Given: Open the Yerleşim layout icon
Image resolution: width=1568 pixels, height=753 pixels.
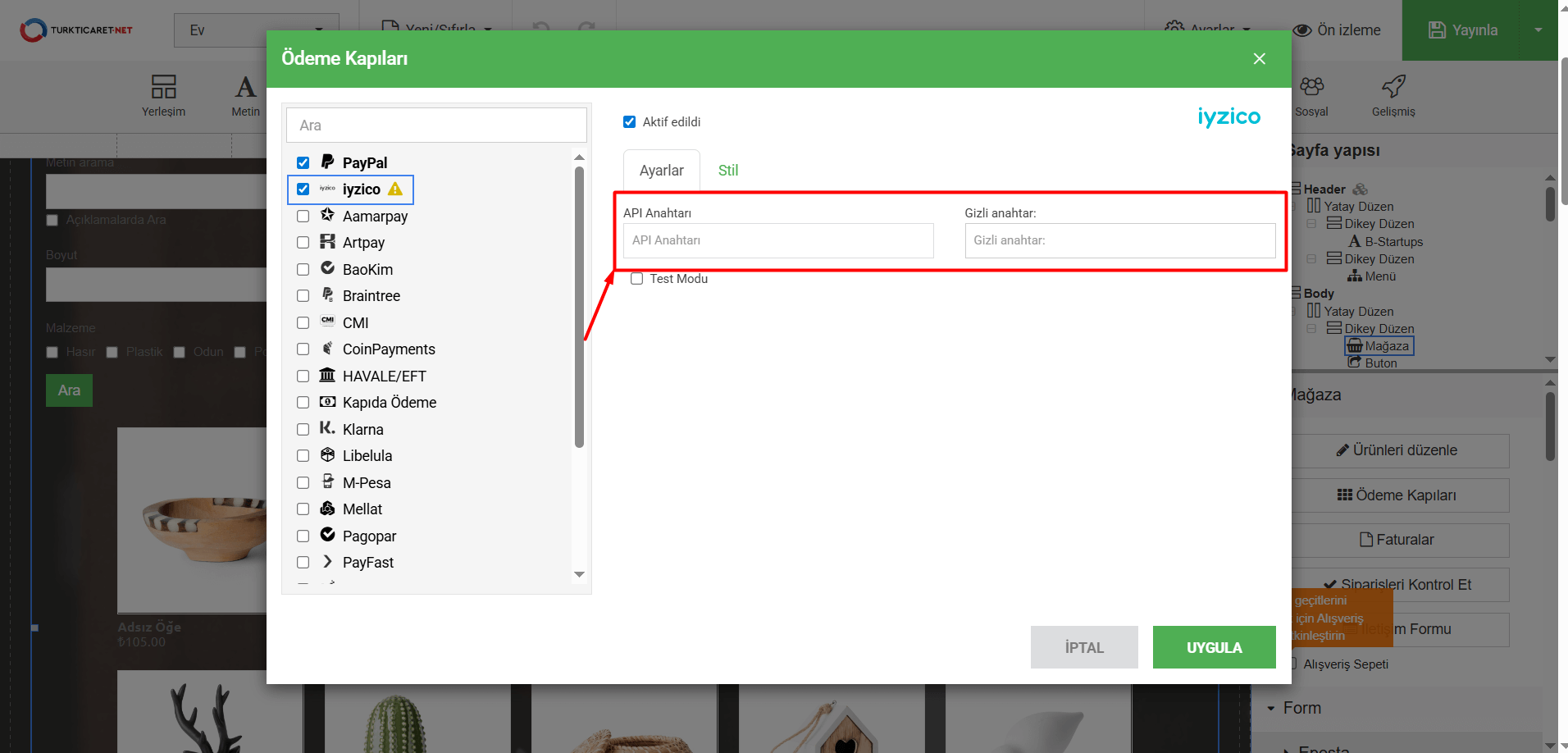Looking at the screenshot, I should coord(163,87).
